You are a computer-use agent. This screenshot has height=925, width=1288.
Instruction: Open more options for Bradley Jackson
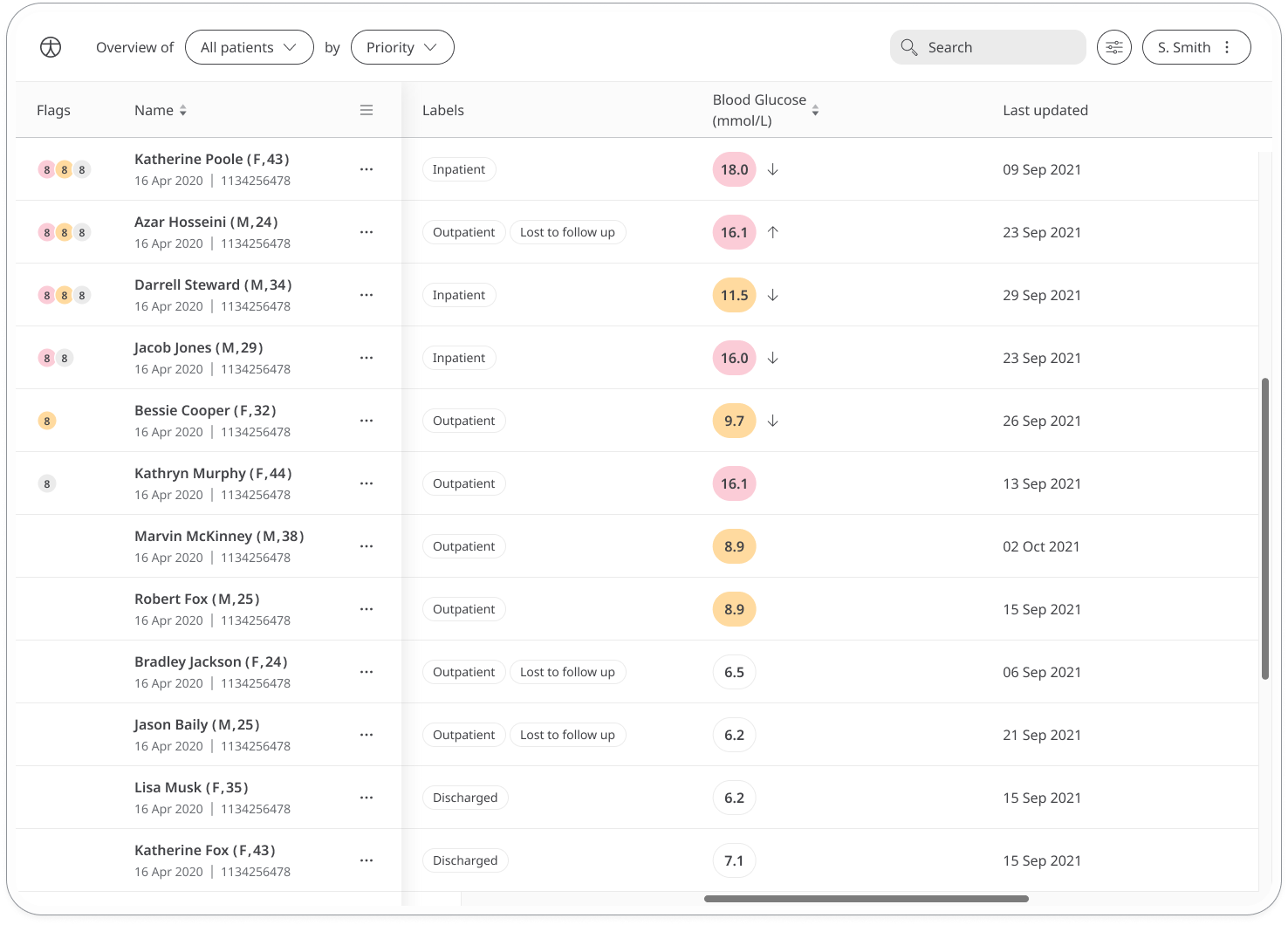[x=367, y=672]
